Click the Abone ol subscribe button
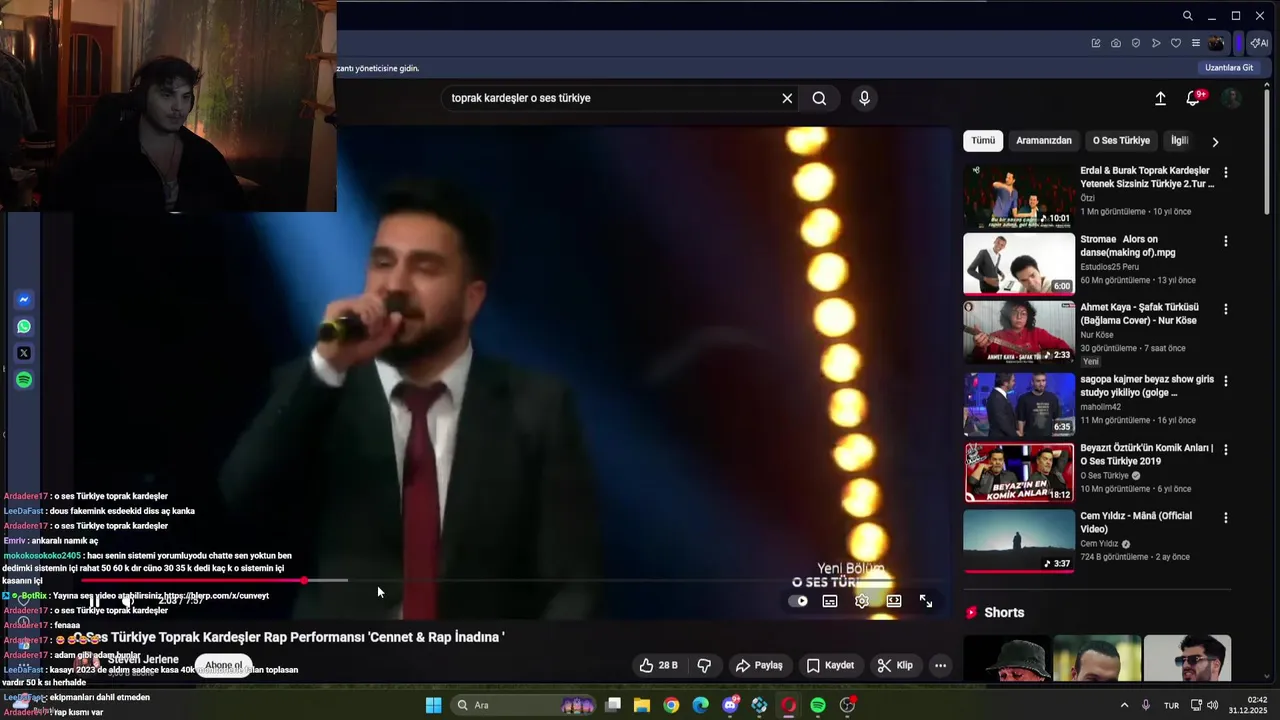The image size is (1280, 720). [223, 665]
